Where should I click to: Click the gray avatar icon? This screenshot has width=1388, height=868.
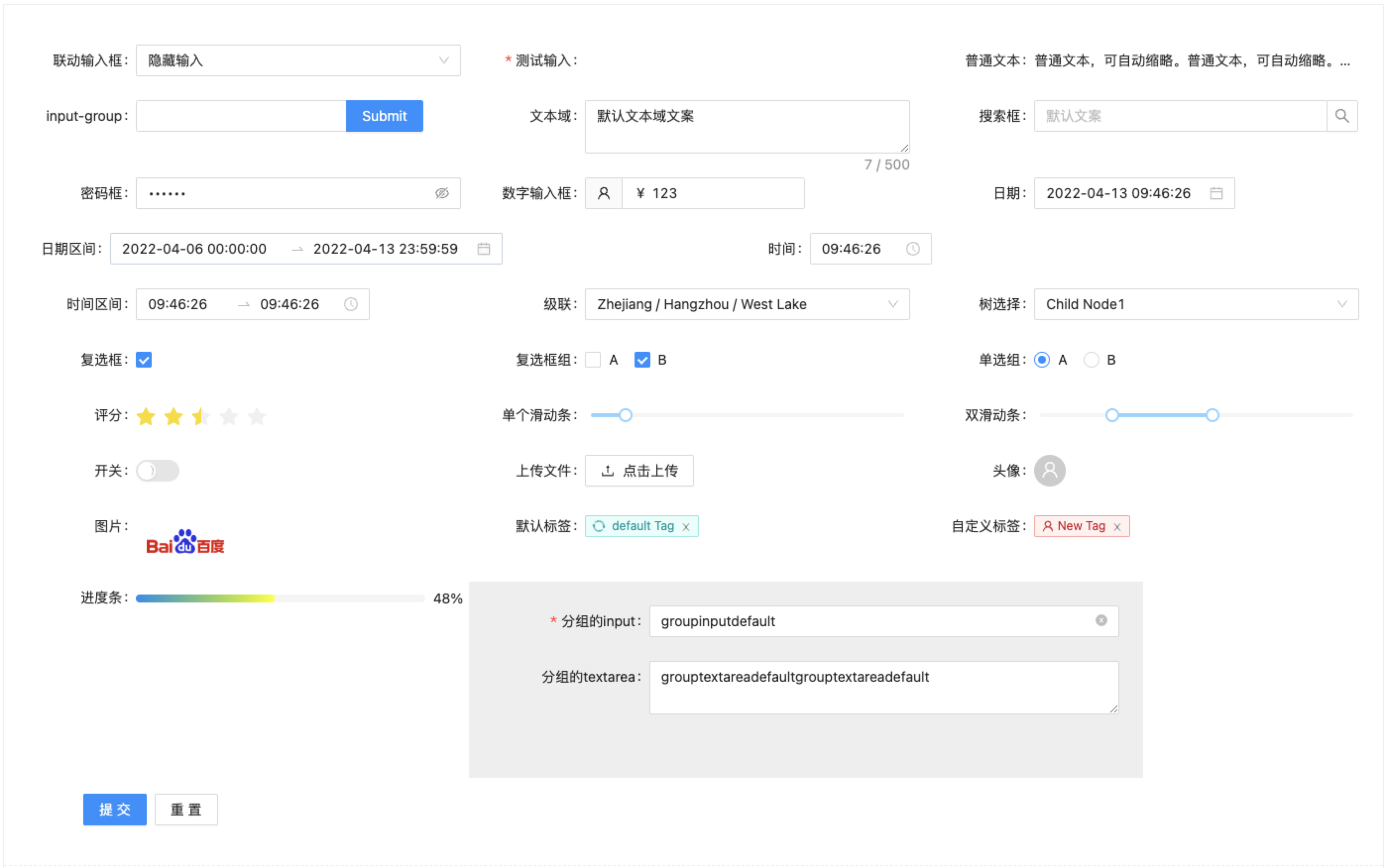(x=1049, y=471)
